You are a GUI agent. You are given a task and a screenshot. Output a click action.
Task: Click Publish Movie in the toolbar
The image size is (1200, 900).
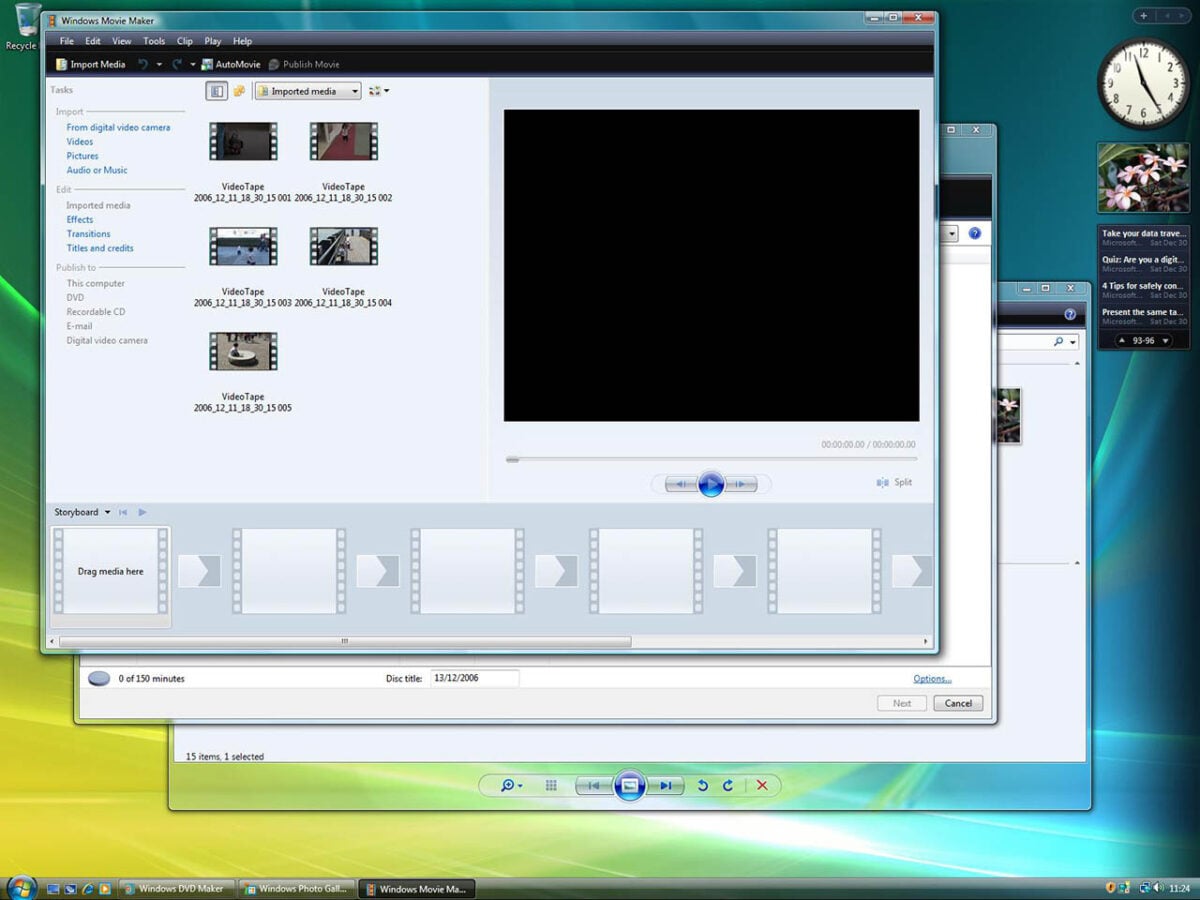point(304,64)
